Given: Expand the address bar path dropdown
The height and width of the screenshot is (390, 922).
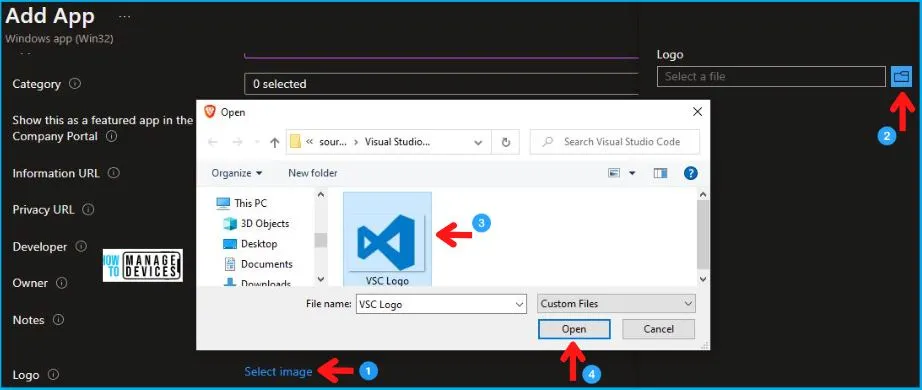Looking at the screenshot, I should coord(479,142).
